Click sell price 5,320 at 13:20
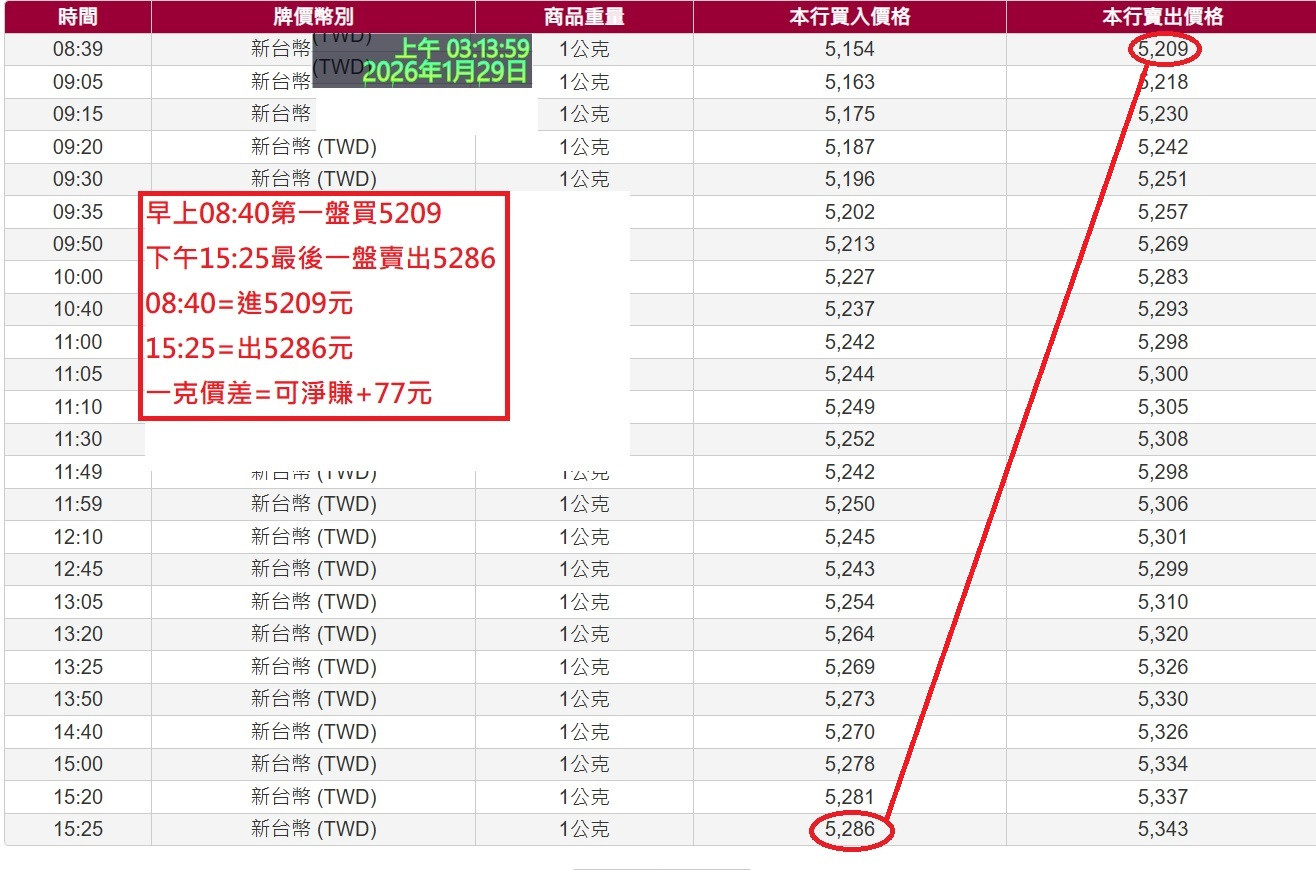 [x=1163, y=634]
